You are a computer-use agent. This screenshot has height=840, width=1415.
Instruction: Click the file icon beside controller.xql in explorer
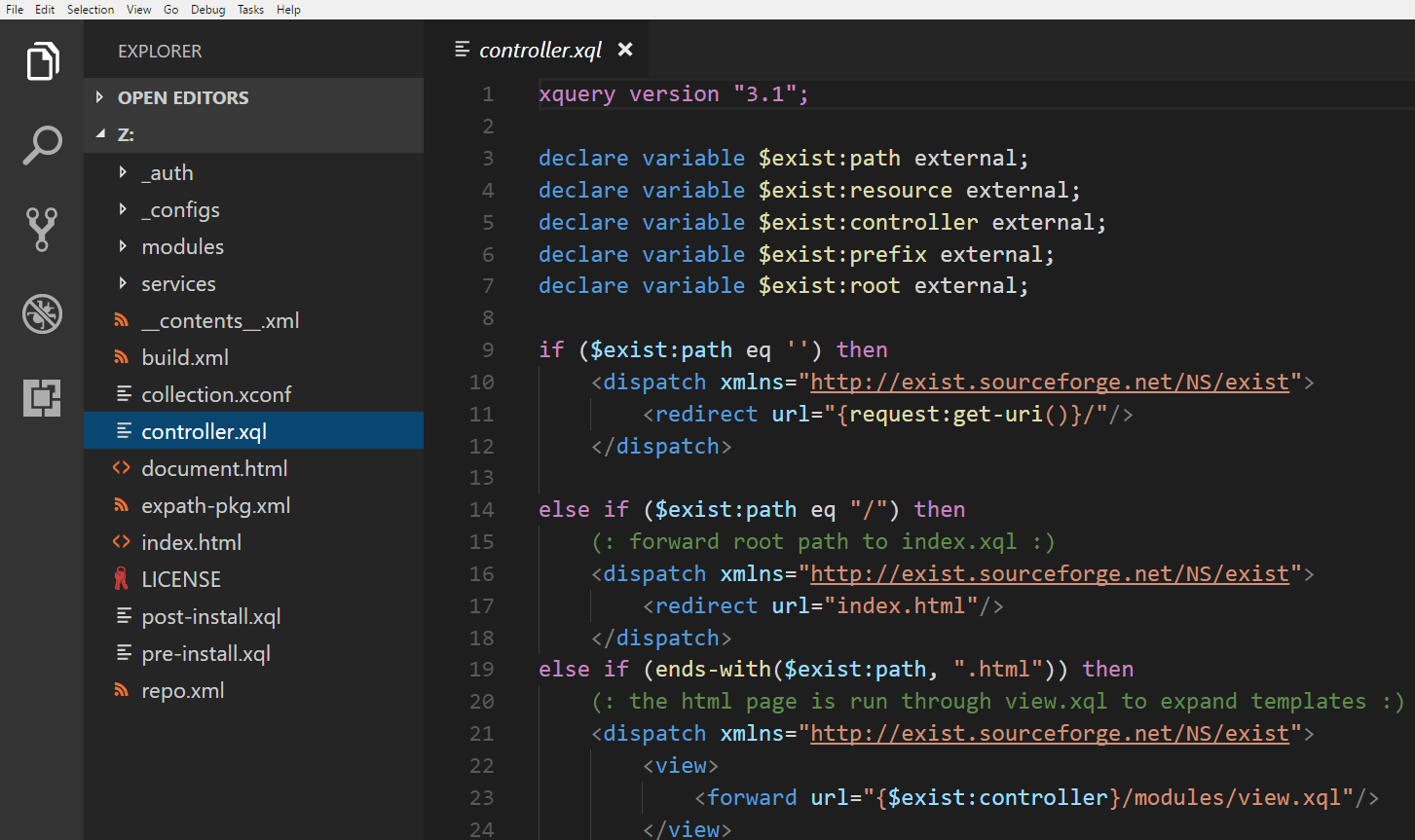pos(124,431)
